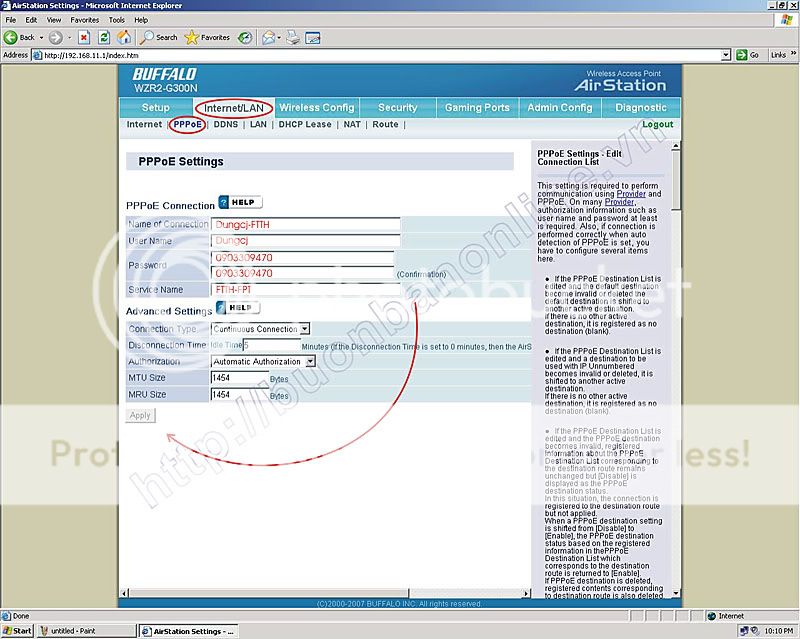Click the Forward arrow icon
The image size is (800, 639).
point(56,37)
